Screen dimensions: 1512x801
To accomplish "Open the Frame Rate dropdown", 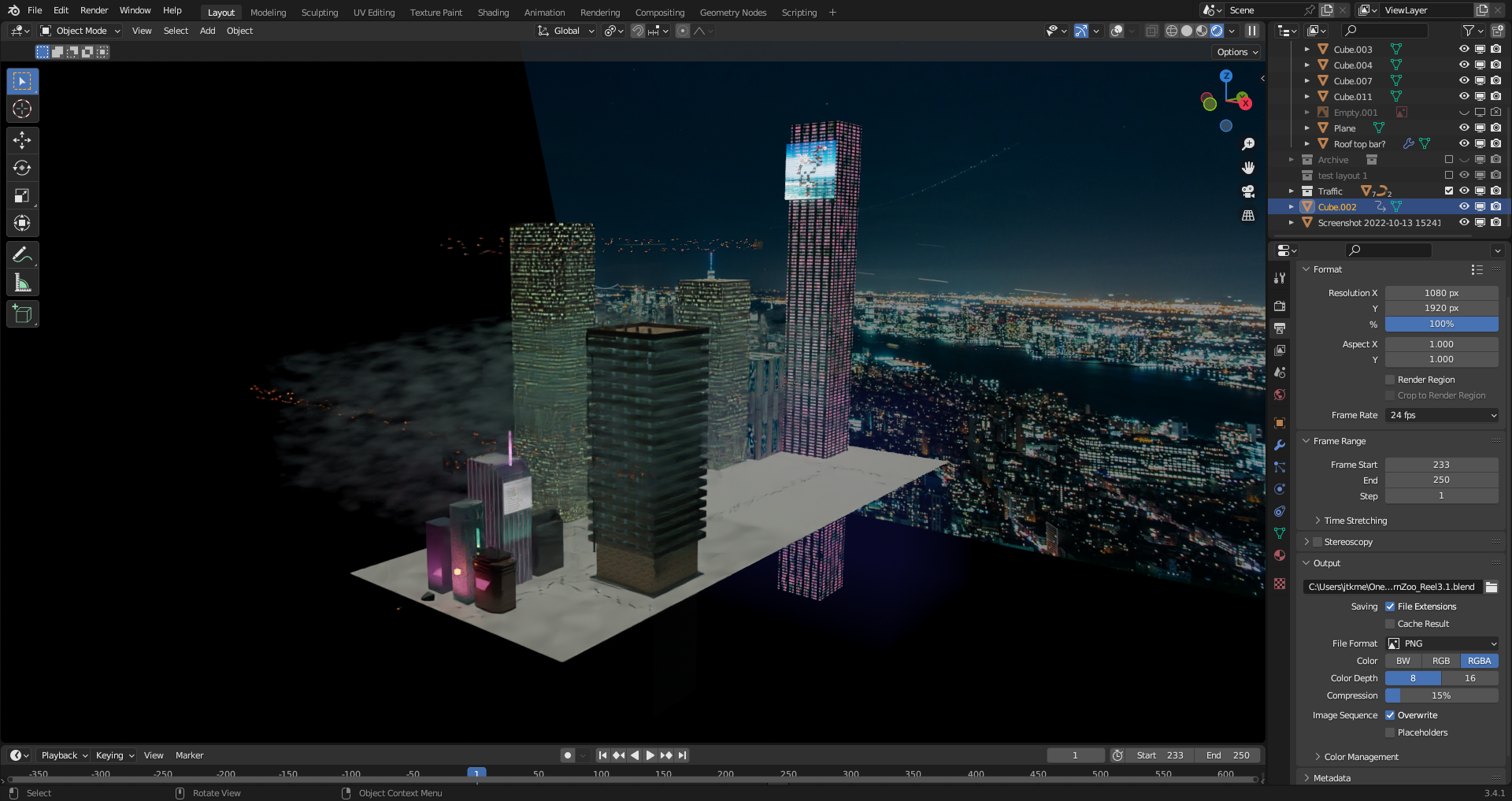I will [1442, 415].
